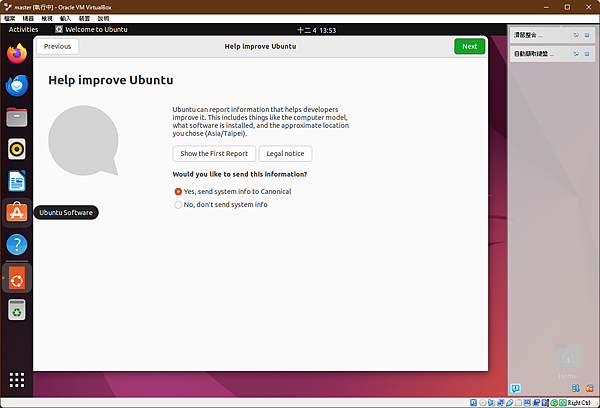600x408 pixels.
Task: Click speech-bubble icon at notification panel bottom-left
Action: tap(515, 388)
